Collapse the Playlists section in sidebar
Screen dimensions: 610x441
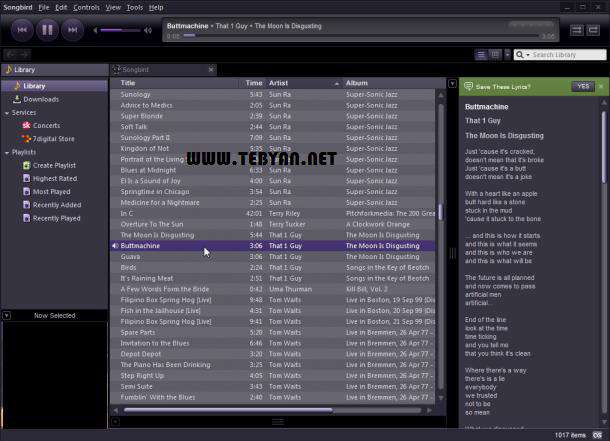point(6,152)
